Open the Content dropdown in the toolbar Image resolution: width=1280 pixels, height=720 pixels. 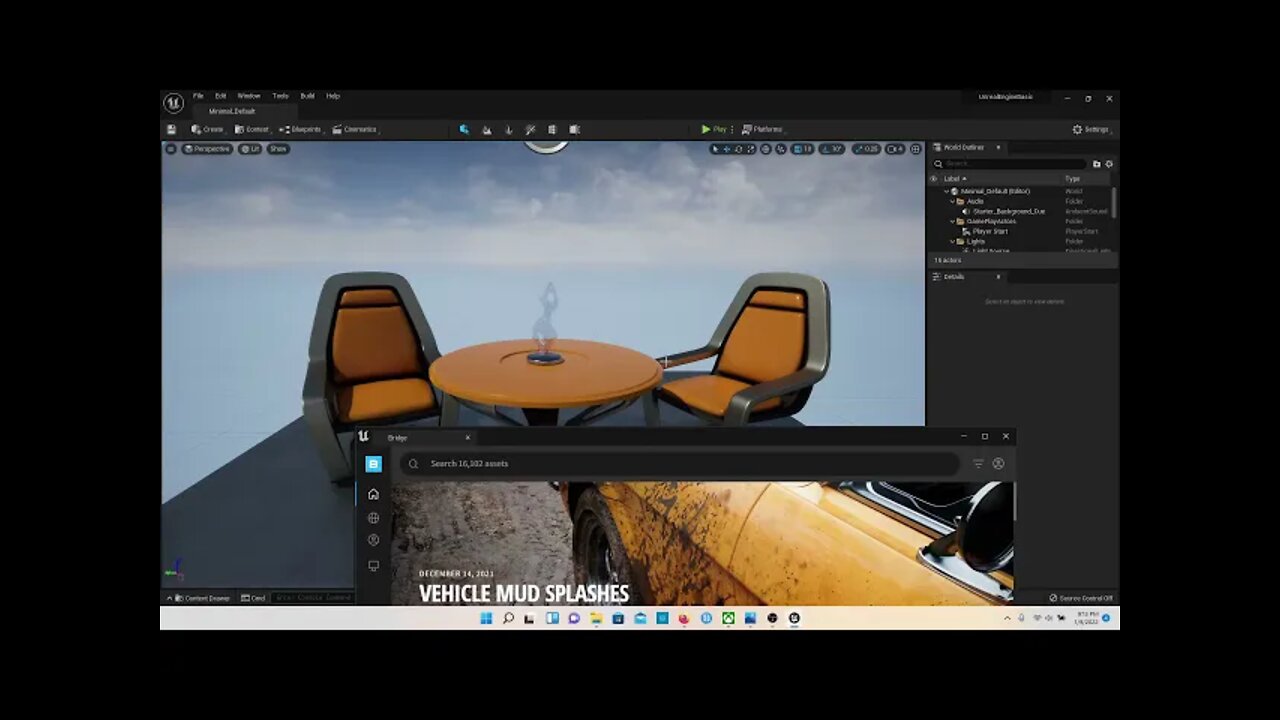point(252,129)
